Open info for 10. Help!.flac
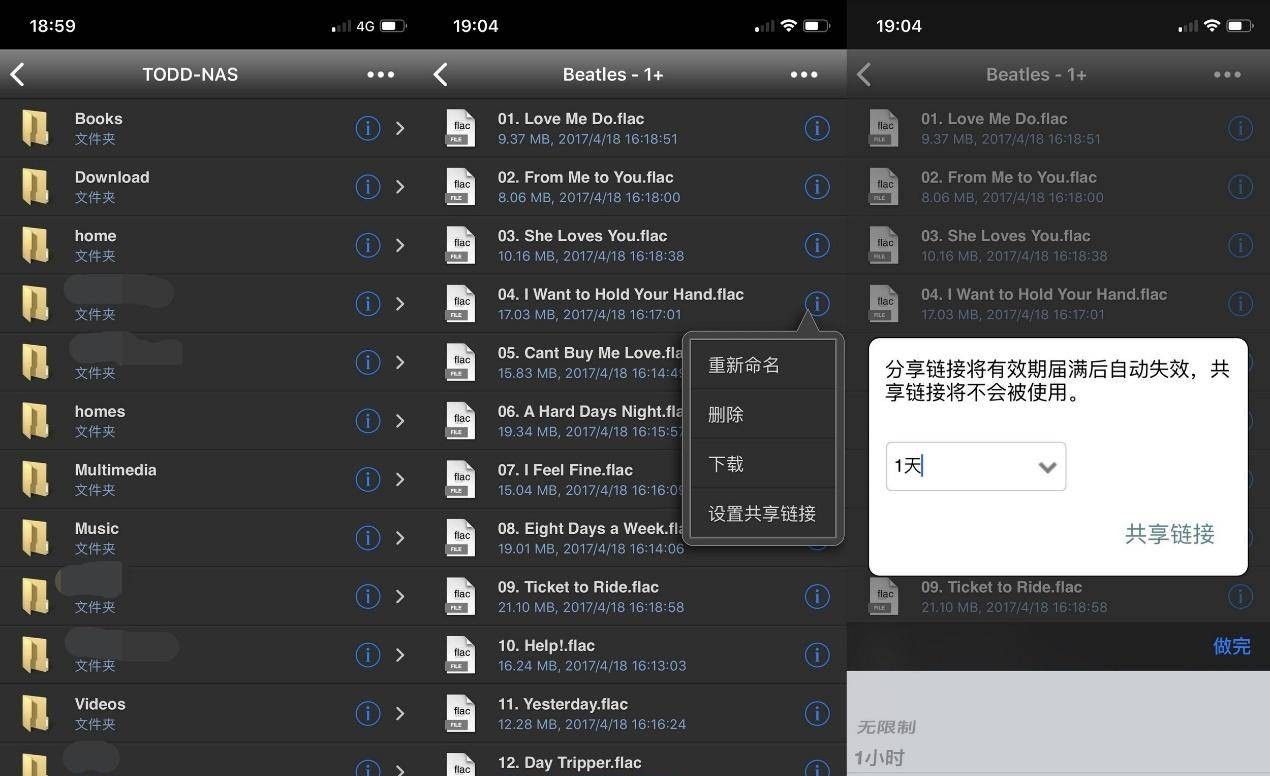 (817, 655)
